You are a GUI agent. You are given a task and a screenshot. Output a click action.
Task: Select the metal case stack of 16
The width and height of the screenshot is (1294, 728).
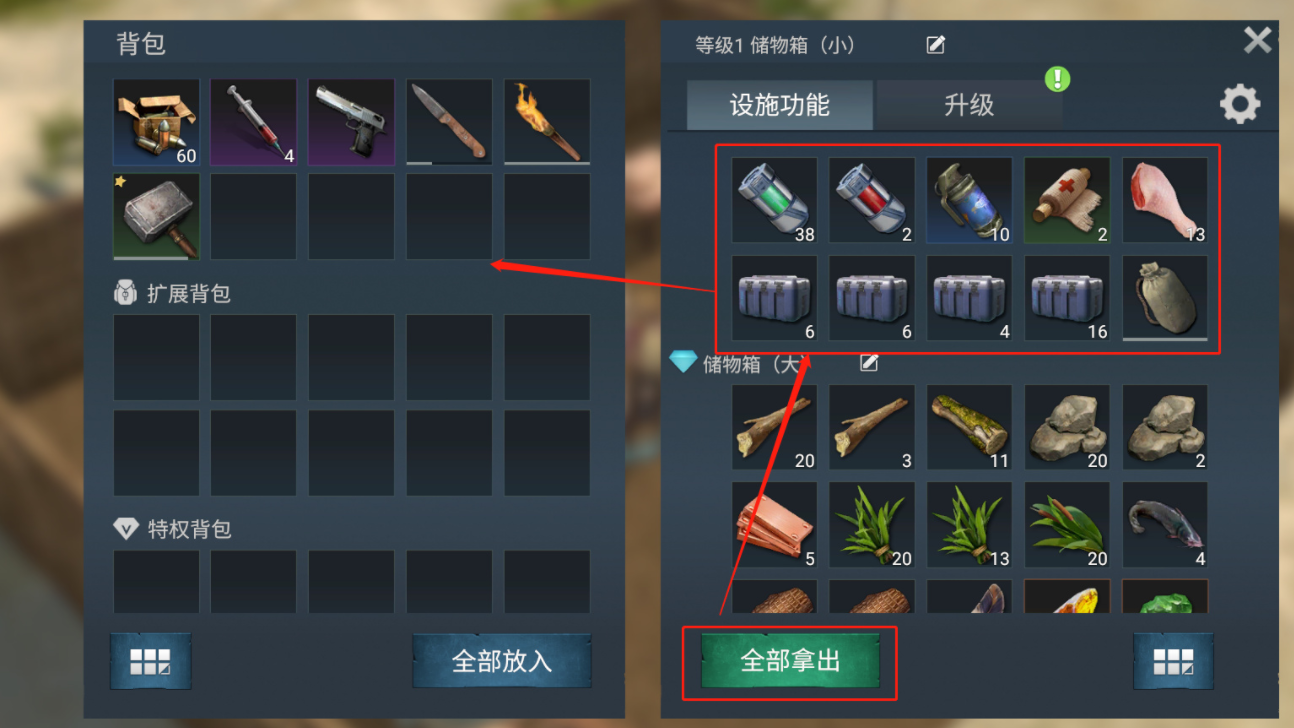(1067, 299)
